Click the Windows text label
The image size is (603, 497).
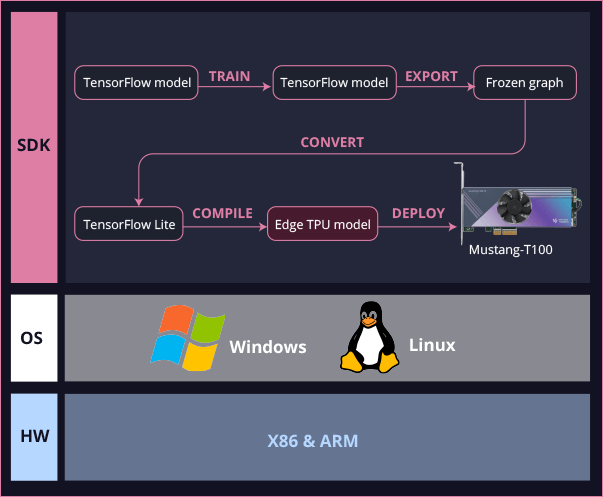pyautogui.click(x=267, y=347)
